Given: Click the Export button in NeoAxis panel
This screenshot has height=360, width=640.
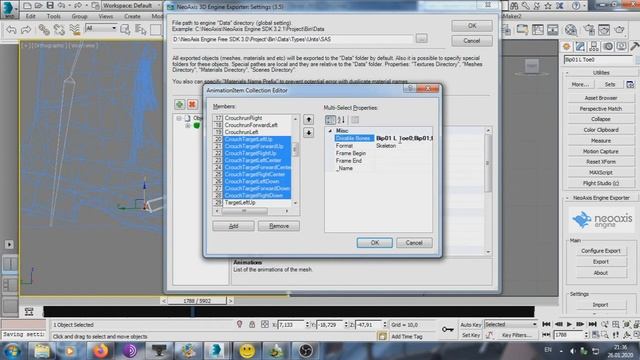Looking at the screenshot, I should pos(600,262).
